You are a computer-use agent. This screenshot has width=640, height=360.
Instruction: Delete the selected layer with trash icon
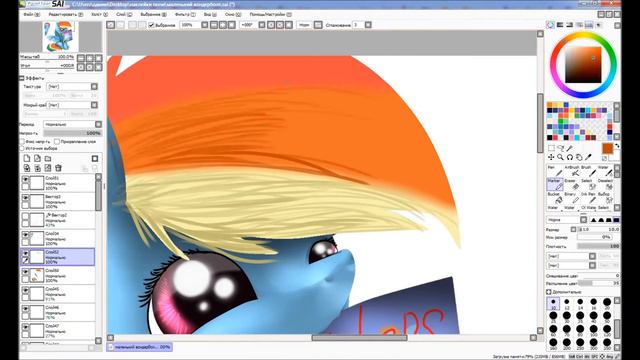pos(58,168)
